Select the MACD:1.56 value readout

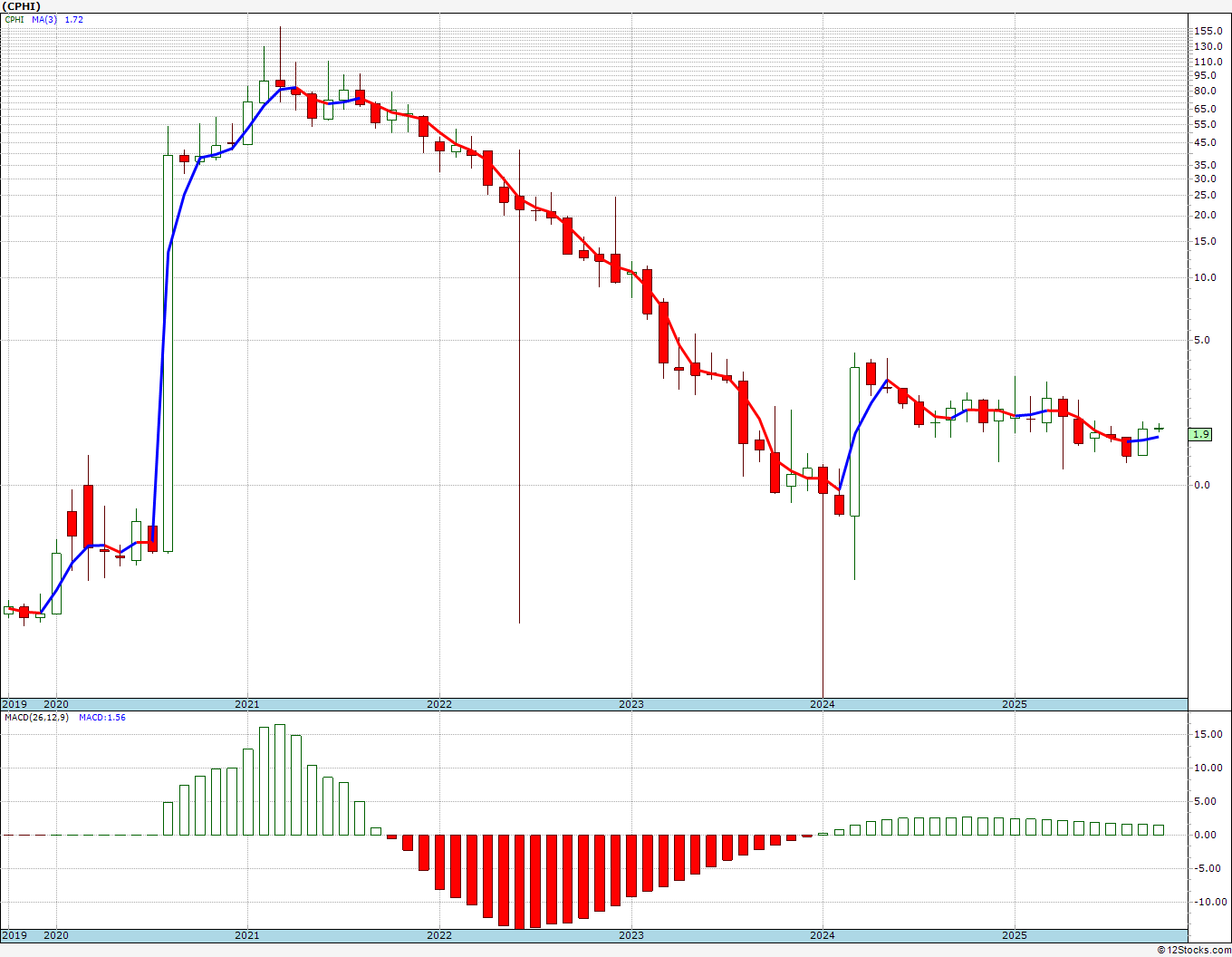(x=102, y=717)
